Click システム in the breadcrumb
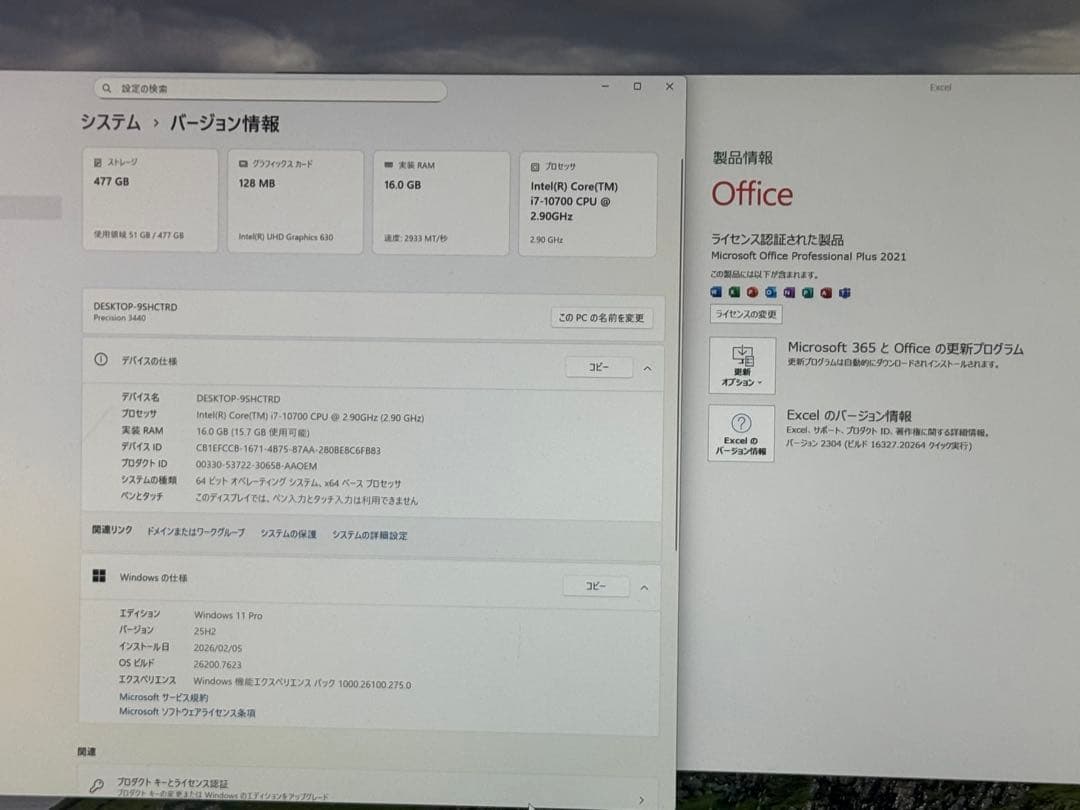Image resolution: width=1080 pixels, height=810 pixels. (110, 122)
